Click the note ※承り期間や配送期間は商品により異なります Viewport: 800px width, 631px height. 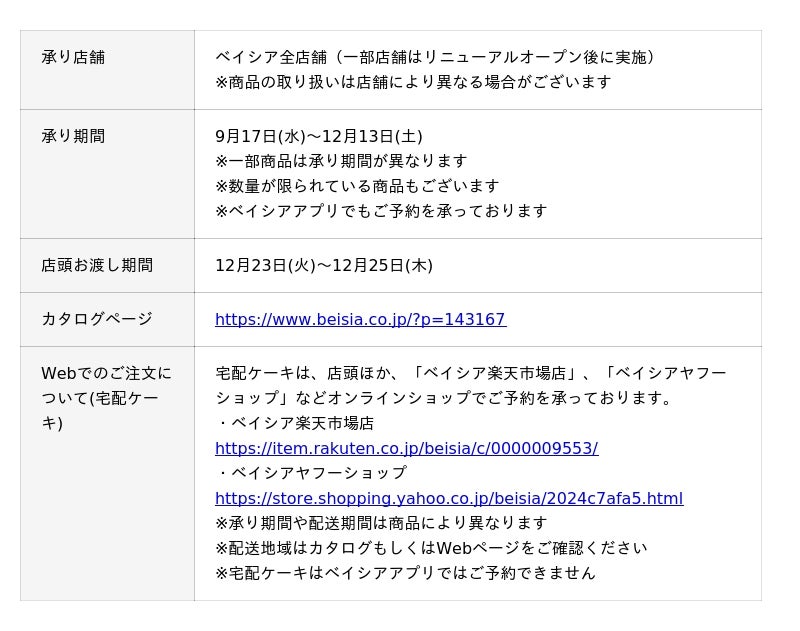[381, 523]
